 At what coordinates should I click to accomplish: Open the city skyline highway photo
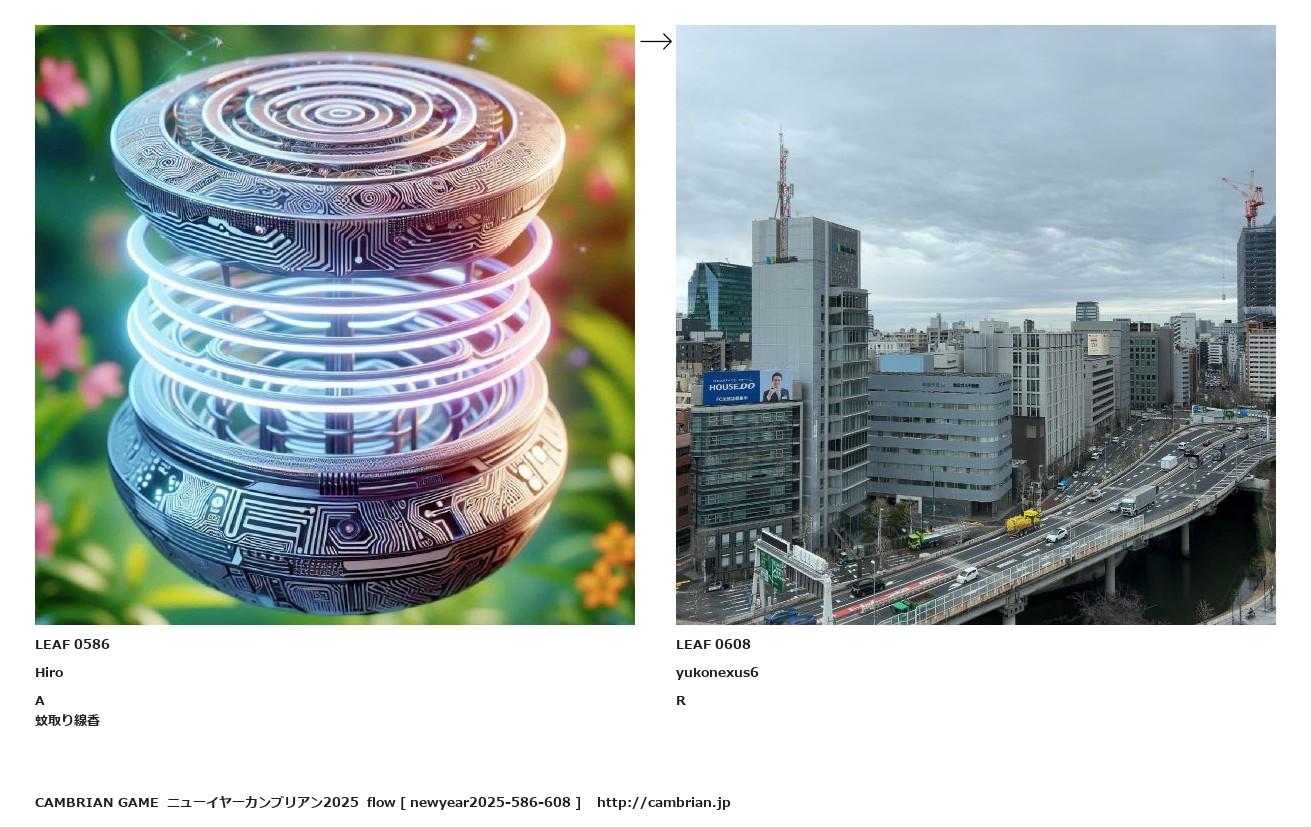click(976, 325)
